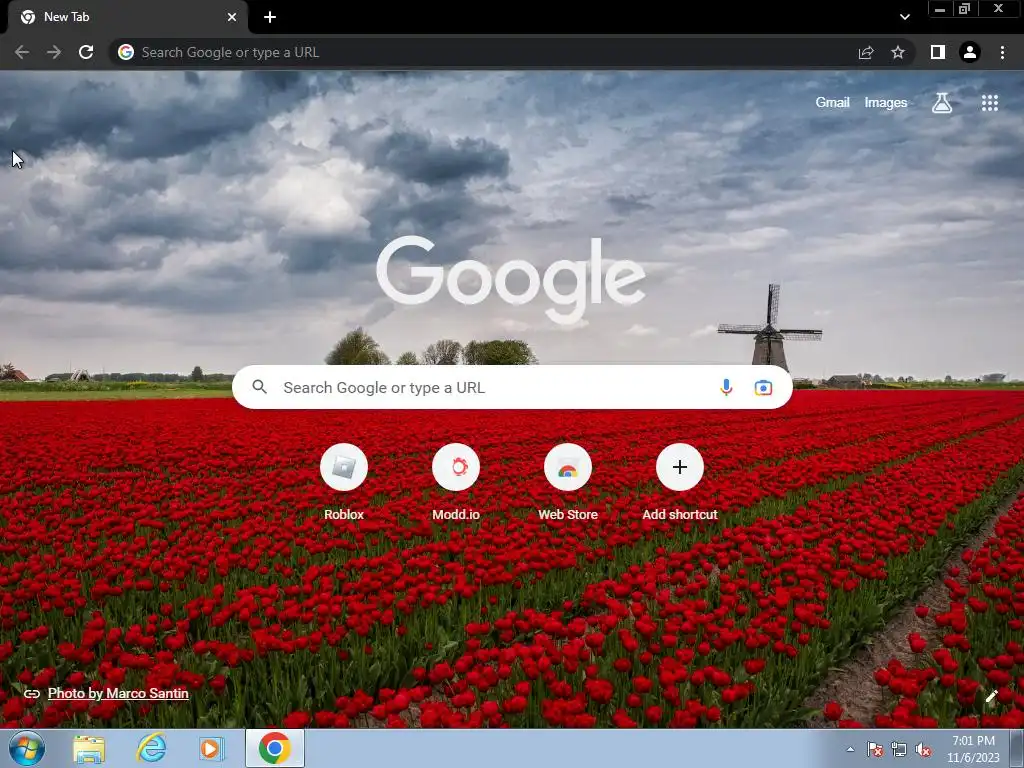Click the Google logo
The height and width of the screenshot is (768, 1024).
tap(511, 280)
